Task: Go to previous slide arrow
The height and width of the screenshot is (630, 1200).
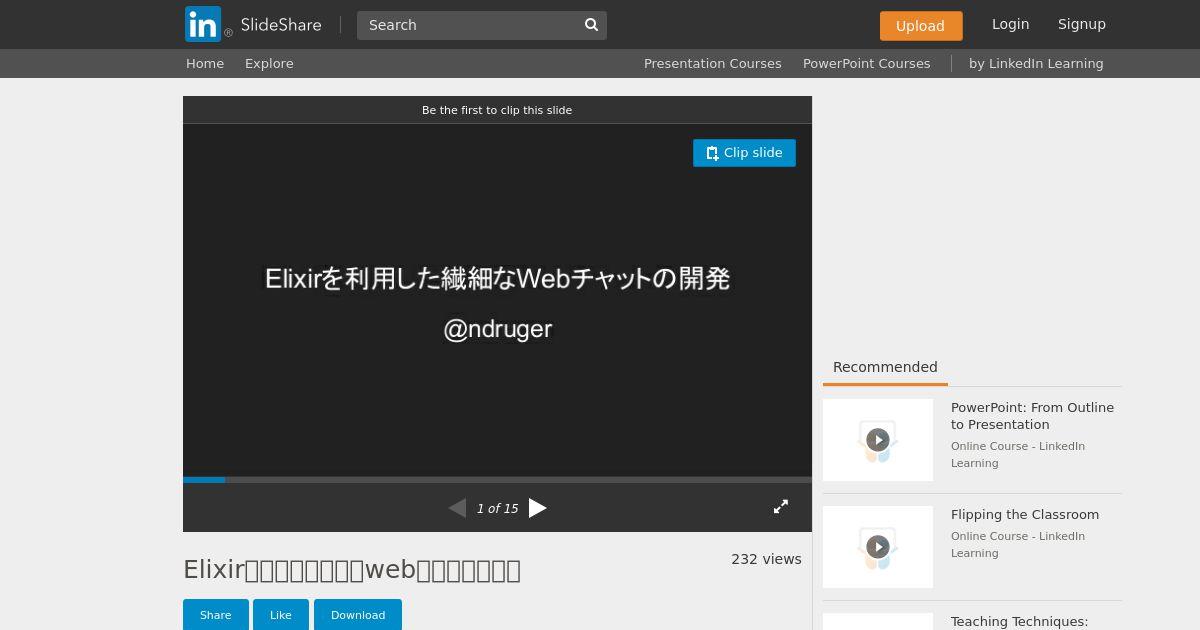Action: (457, 508)
